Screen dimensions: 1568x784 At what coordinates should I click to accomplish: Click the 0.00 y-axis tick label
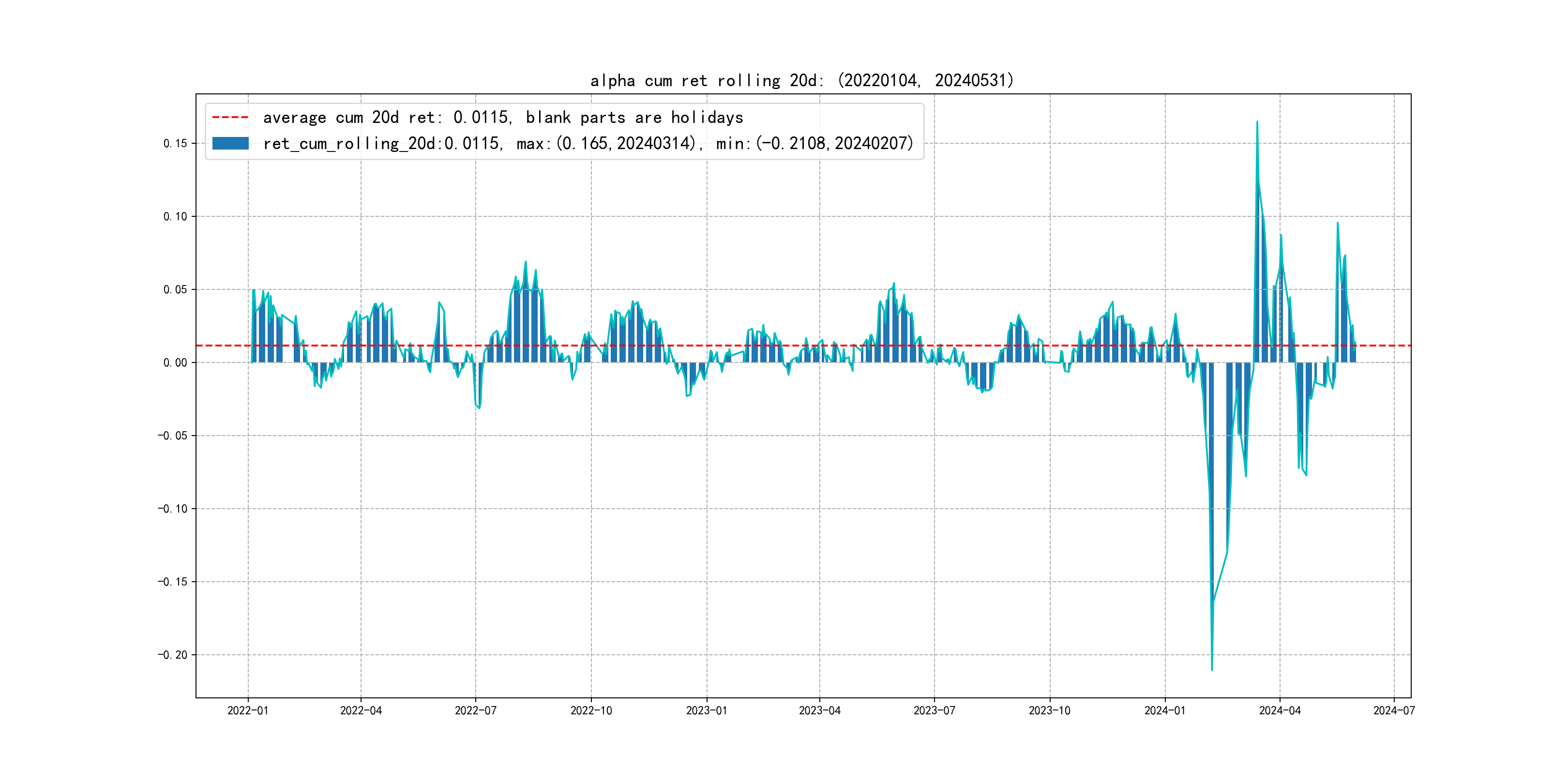(x=175, y=363)
